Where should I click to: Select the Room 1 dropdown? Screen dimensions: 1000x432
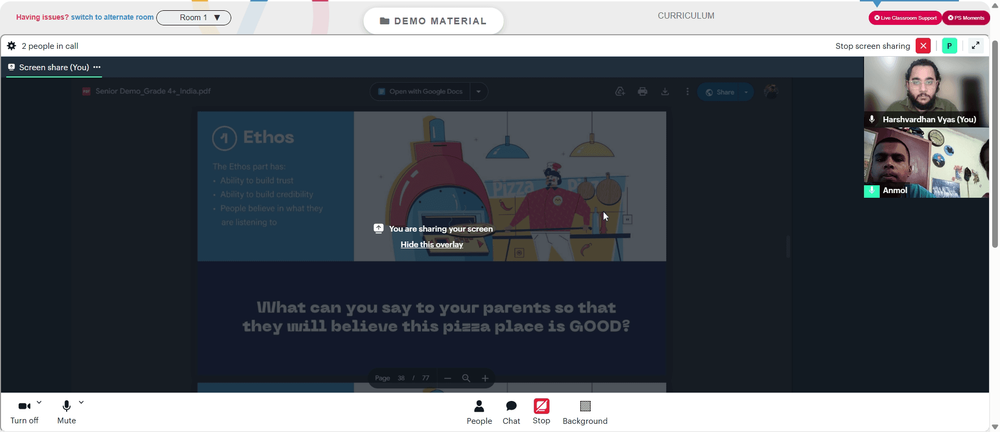click(193, 18)
